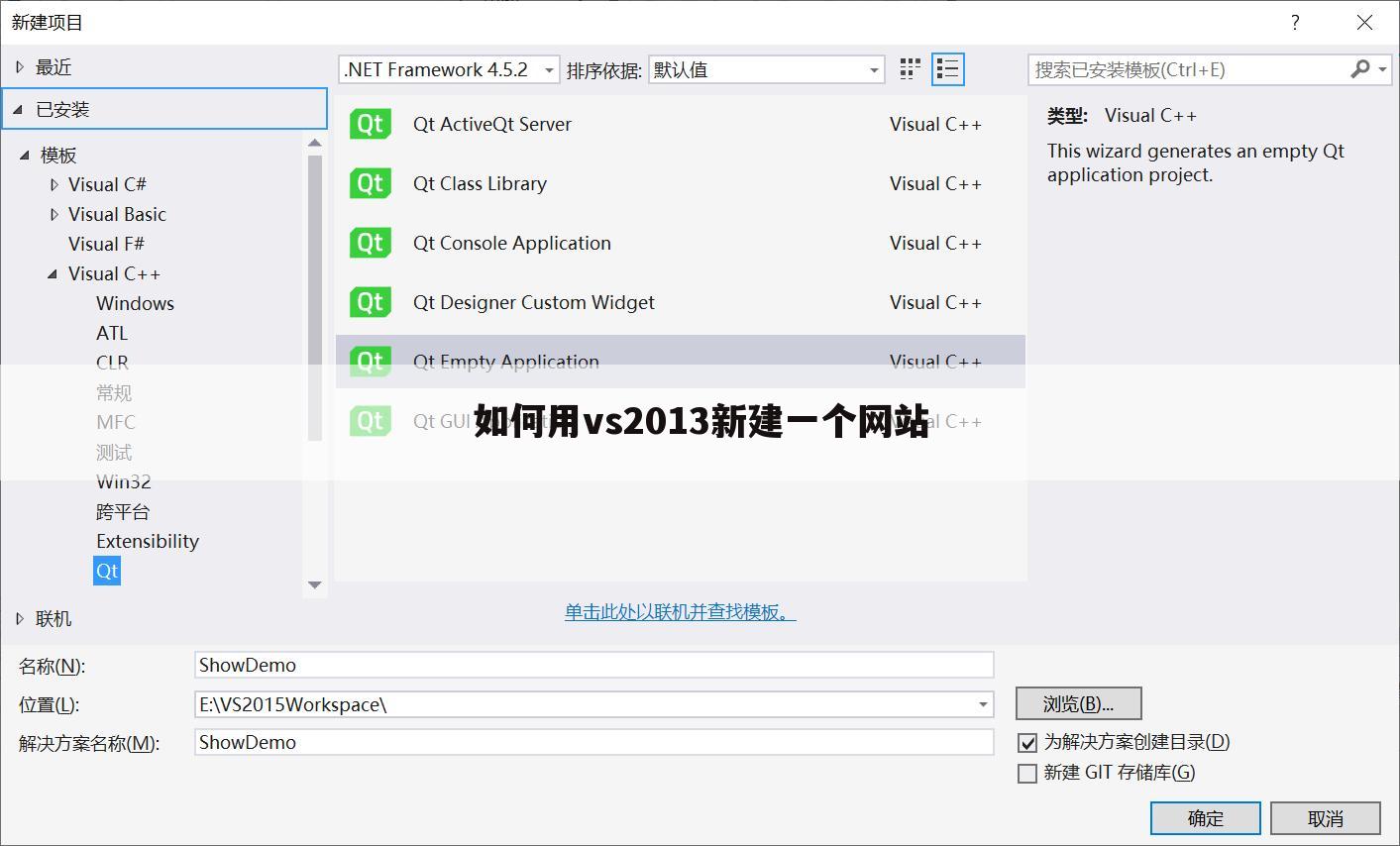
Task: Switch to medium icons view
Action: coord(910,69)
